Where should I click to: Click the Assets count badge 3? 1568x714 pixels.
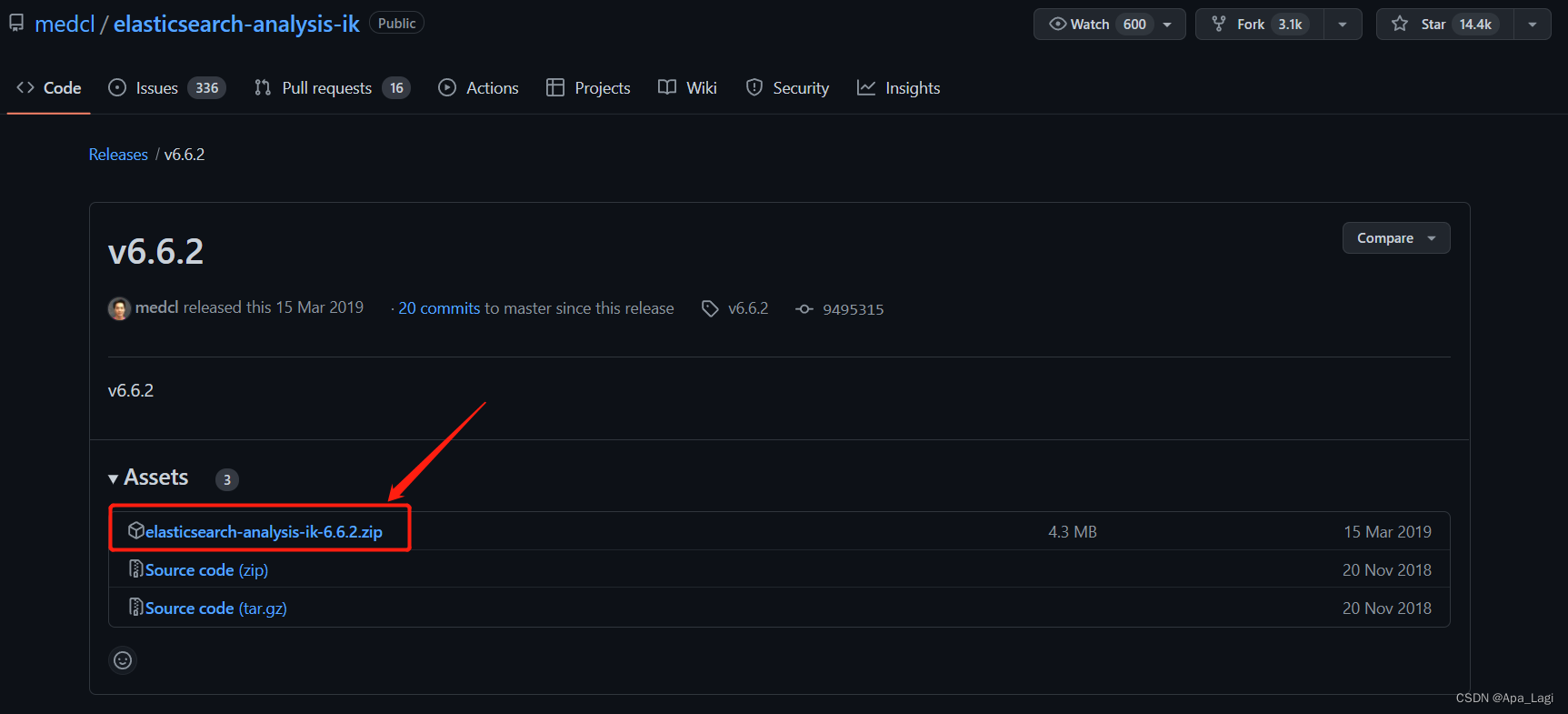[x=227, y=479]
